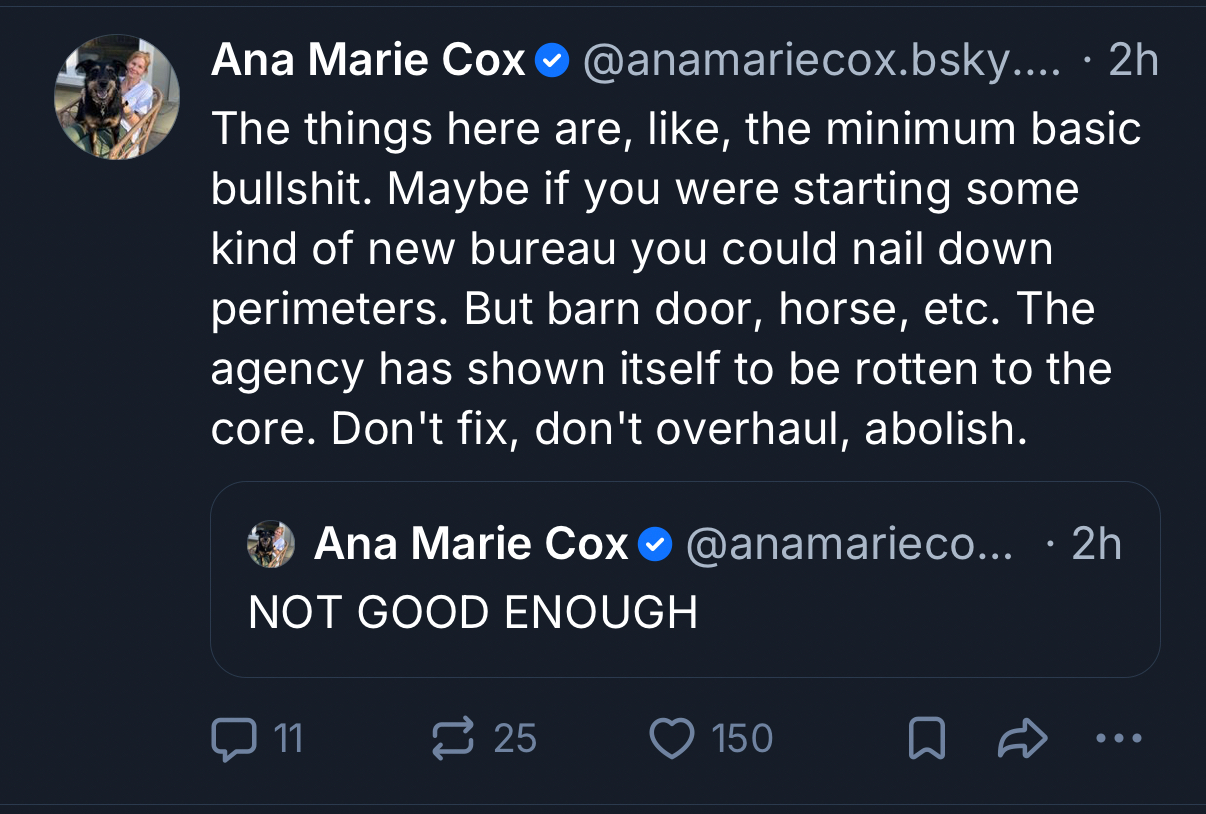Click the repost count of 25
1206x814 pixels.
(515, 739)
